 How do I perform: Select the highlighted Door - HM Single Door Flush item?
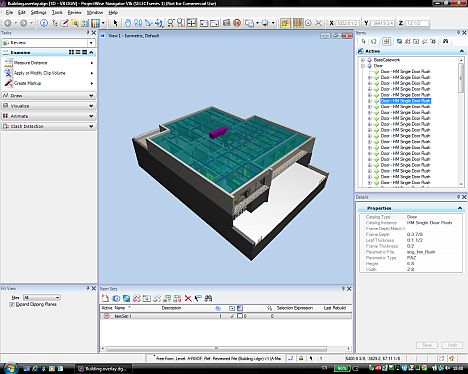(406, 101)
